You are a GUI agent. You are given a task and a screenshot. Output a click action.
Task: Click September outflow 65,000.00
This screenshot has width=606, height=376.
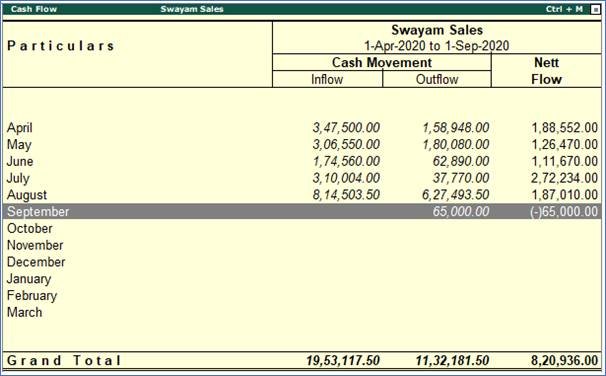coord(461,211)
